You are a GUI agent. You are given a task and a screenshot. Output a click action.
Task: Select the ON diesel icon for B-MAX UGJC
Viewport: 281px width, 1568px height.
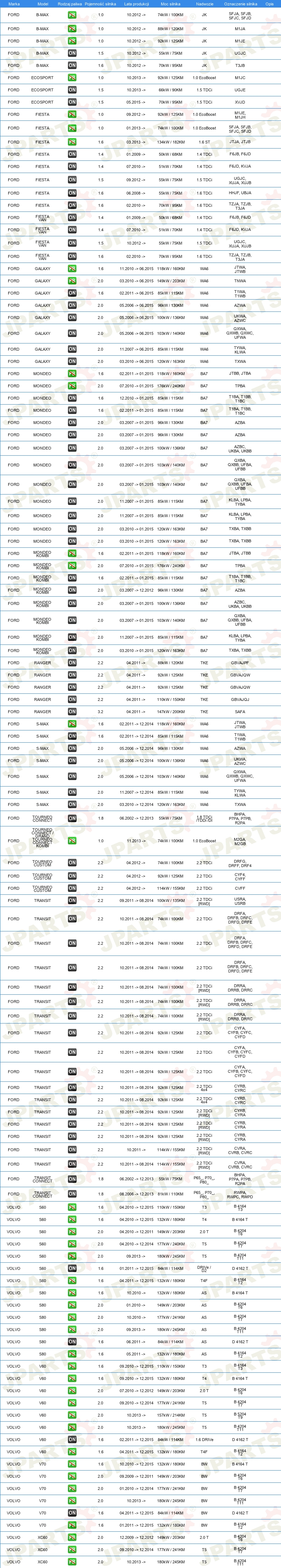pos(72,53)
